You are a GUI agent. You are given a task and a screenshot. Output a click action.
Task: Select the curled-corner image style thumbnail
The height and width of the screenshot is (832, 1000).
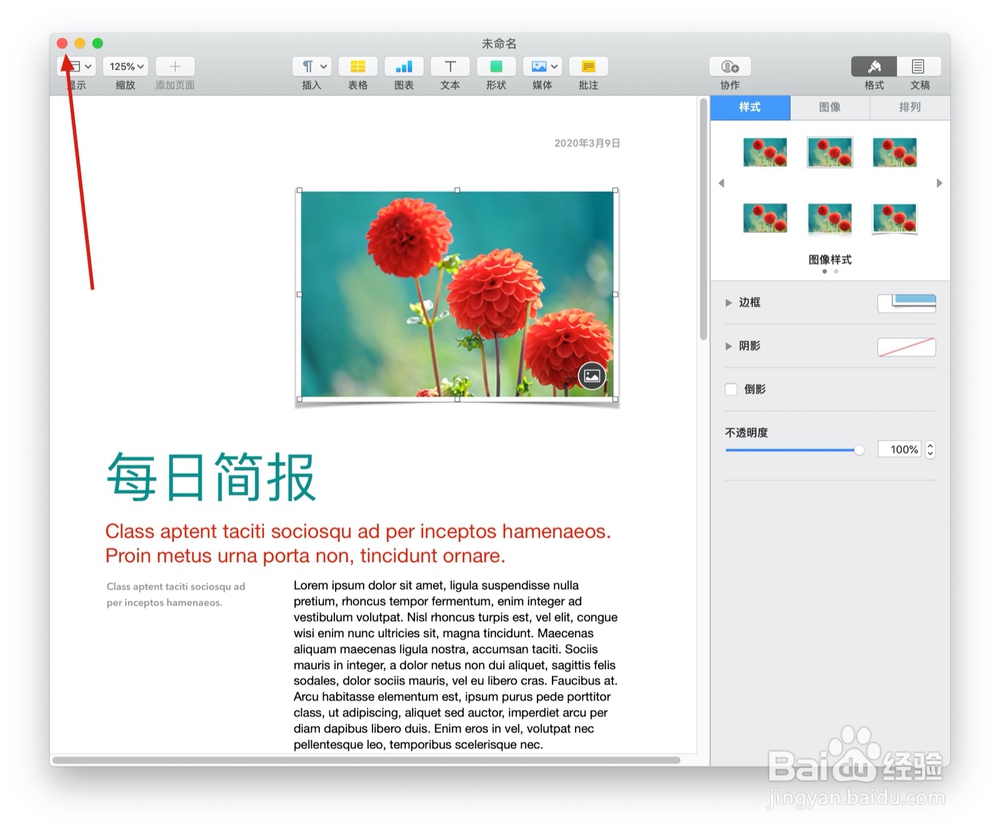click(x=894, y=218)
